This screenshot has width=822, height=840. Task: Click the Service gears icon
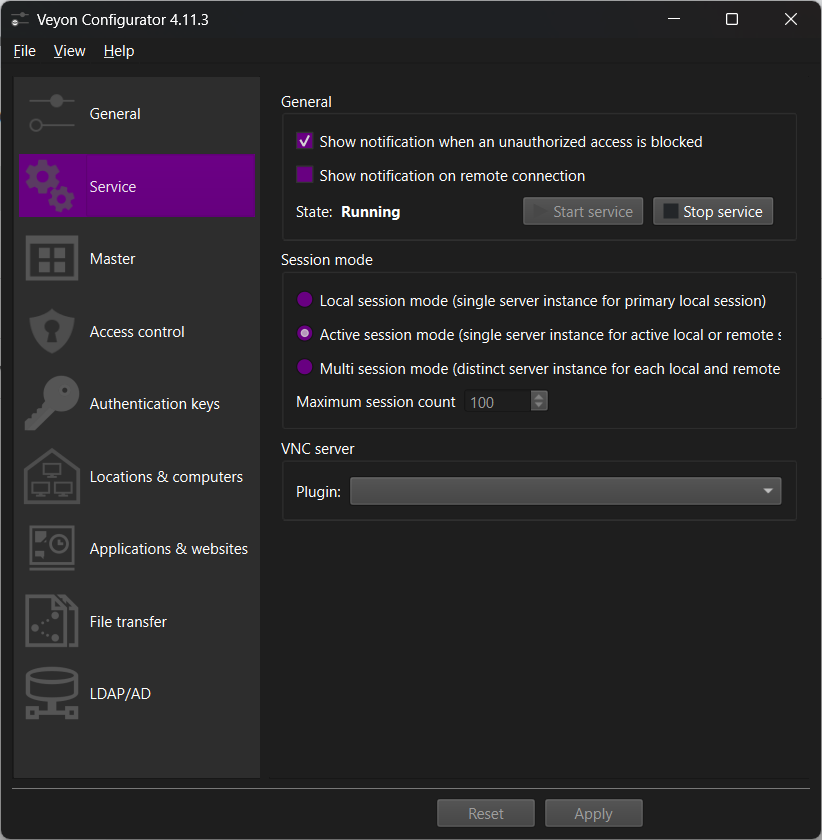point(50,186)
